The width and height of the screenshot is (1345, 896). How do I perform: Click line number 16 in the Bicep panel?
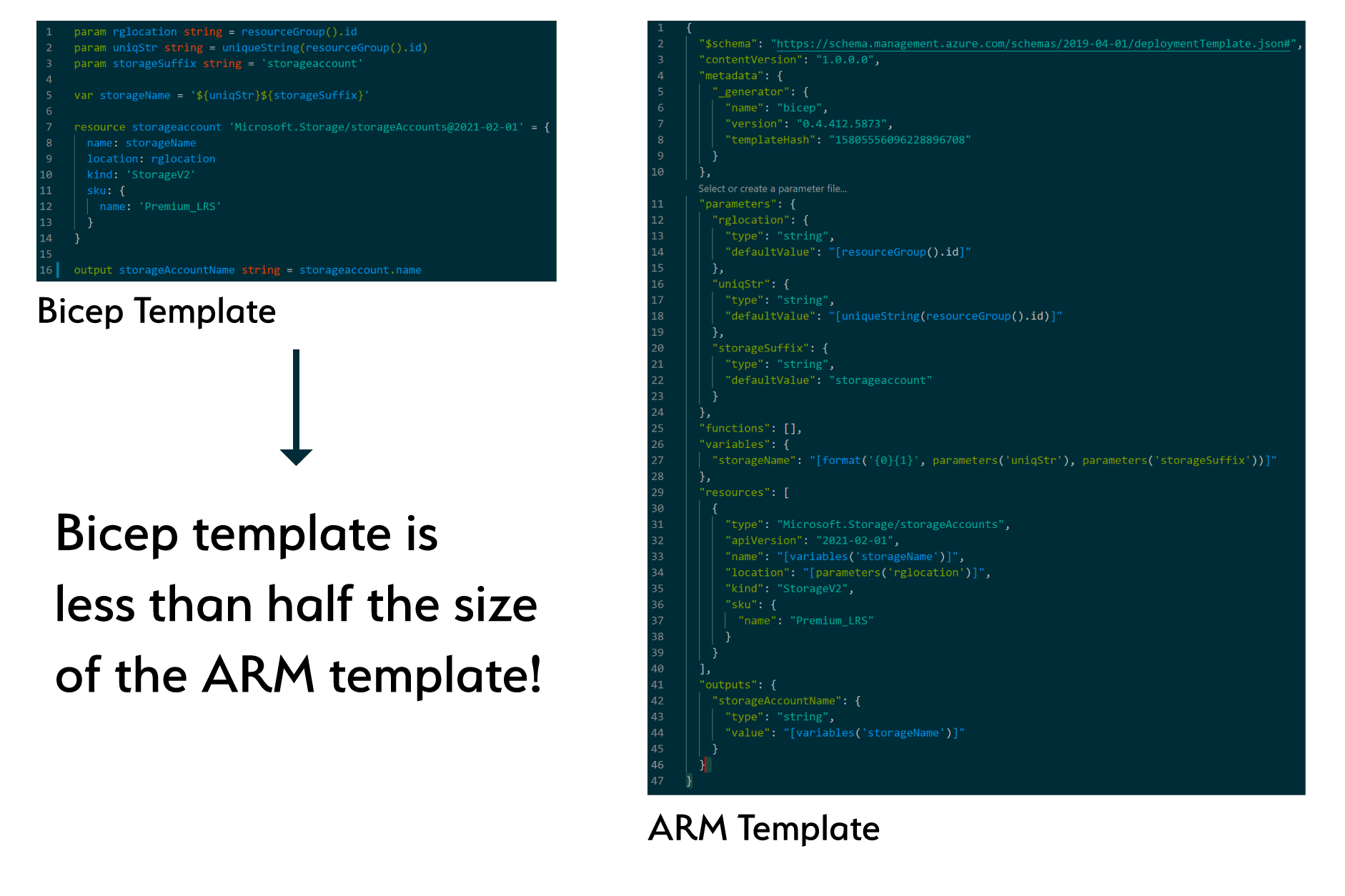click(46, 270)
